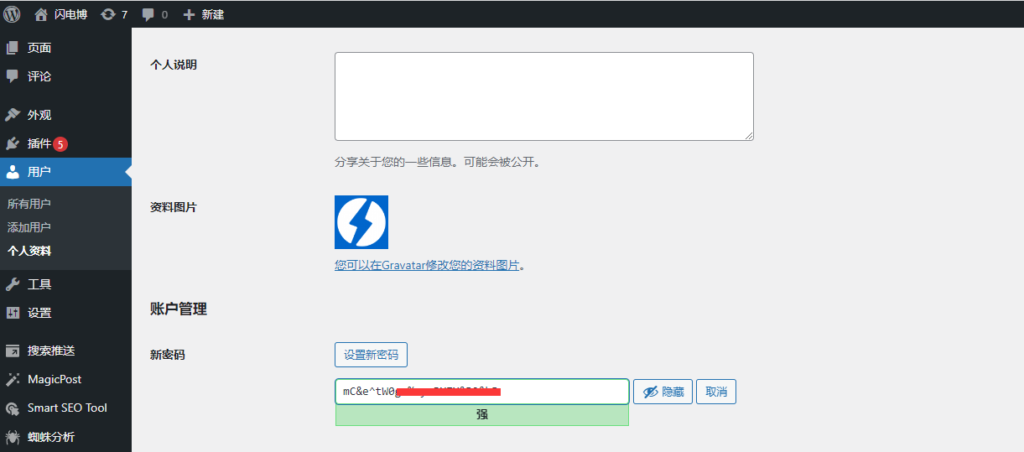The image size is (1024, 452).
Task: Click the red 5 plugin update badge
Action: coord(60,144)
